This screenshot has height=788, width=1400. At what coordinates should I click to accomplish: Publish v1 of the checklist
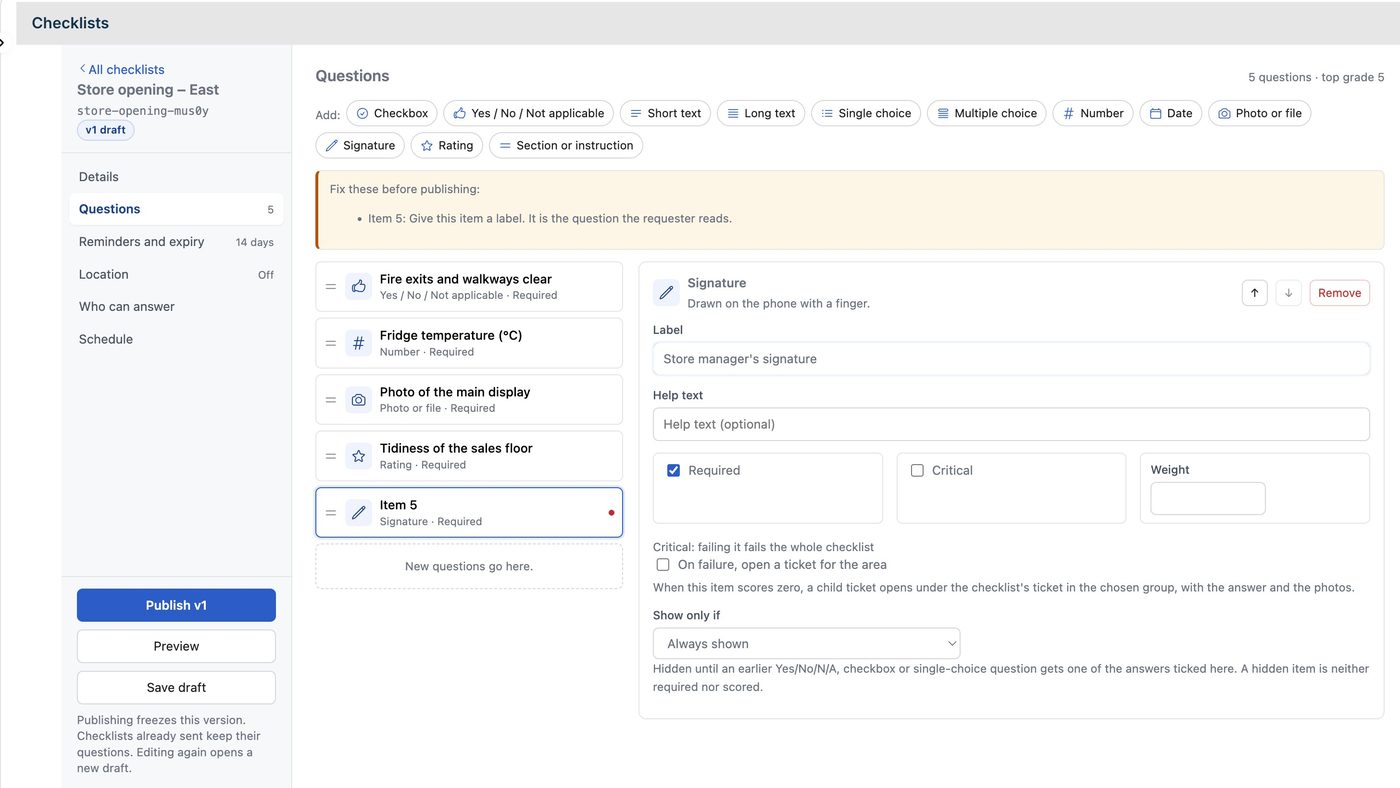point(176,605)
